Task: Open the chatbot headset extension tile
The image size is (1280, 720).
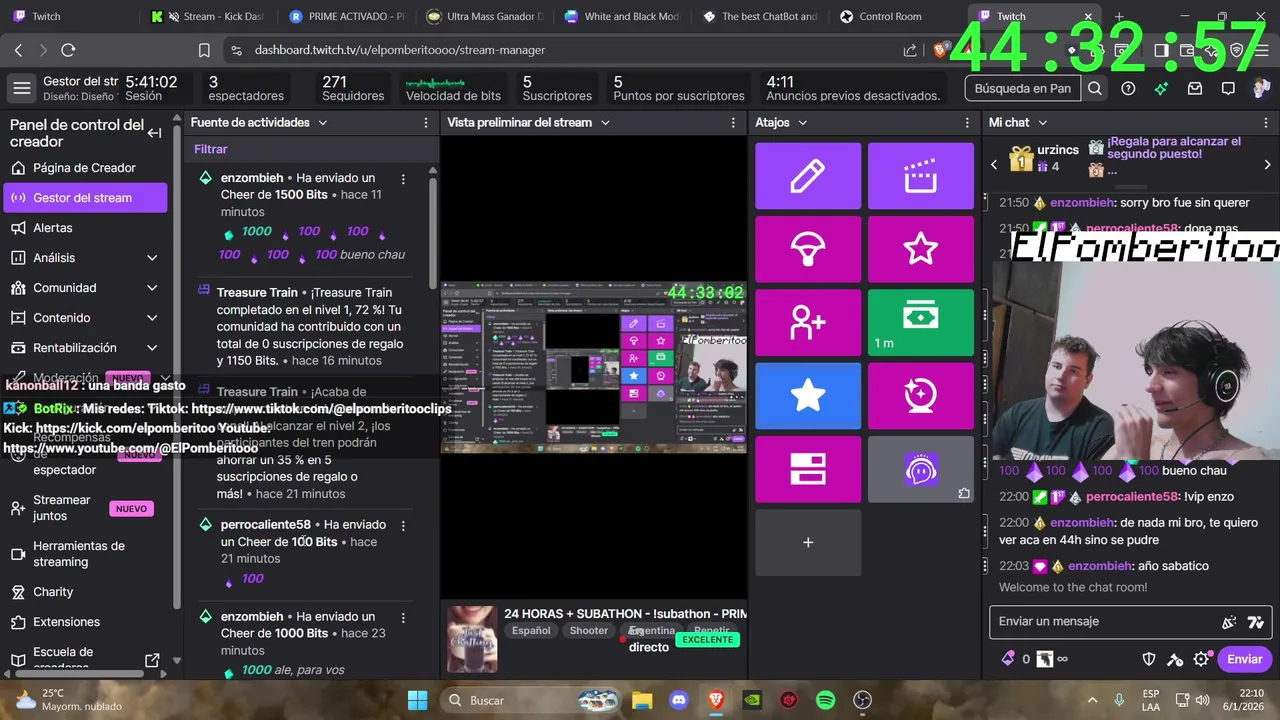Action: point(920,469)
